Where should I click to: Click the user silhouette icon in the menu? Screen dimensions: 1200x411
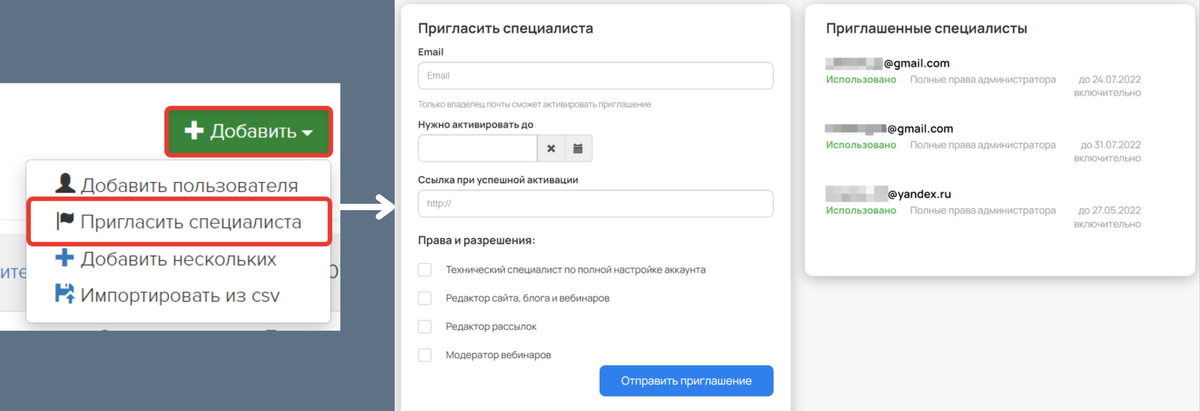(x=65, y=184)
